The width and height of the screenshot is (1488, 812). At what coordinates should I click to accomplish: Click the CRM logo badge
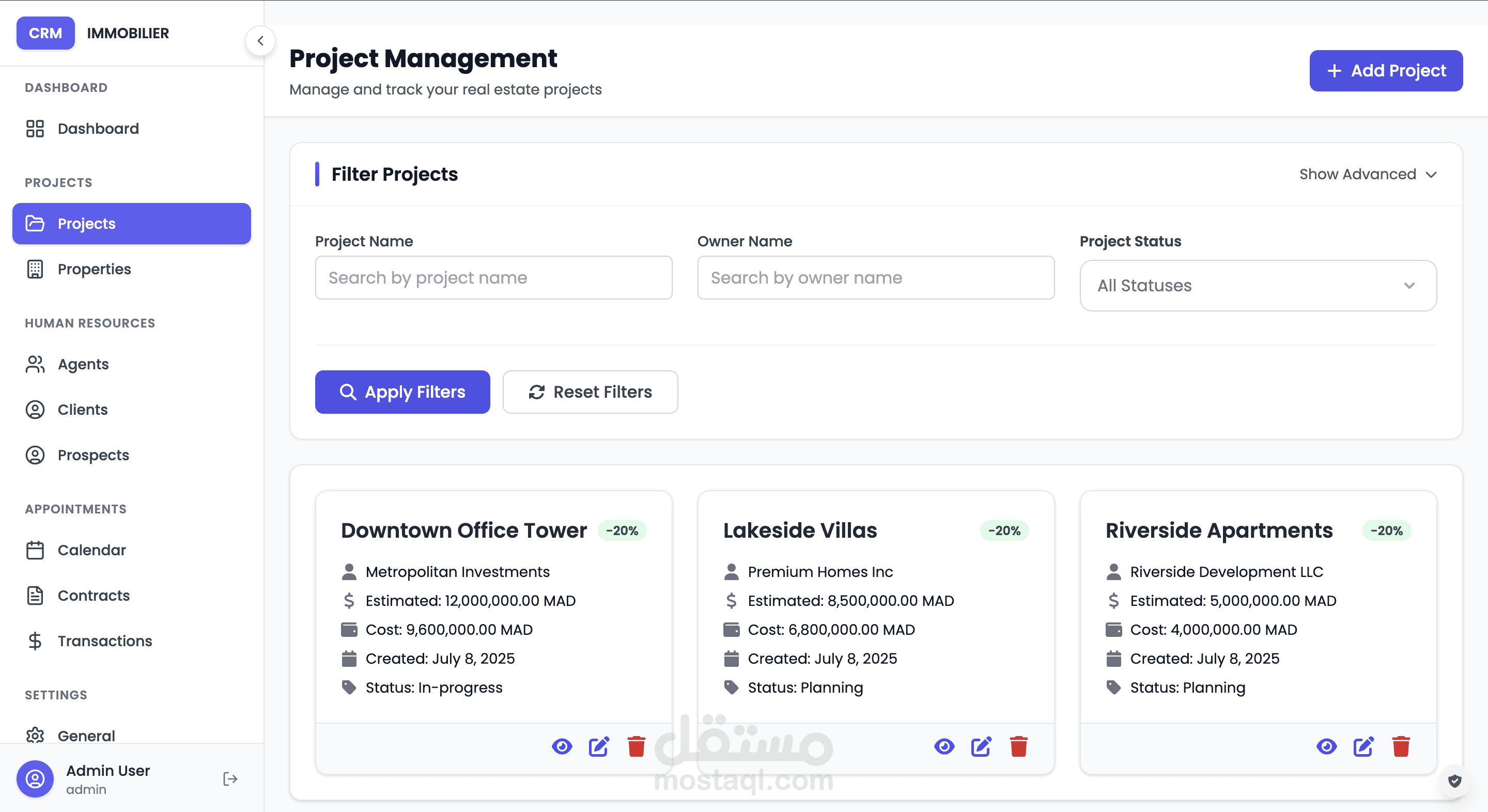pos(45,33)
